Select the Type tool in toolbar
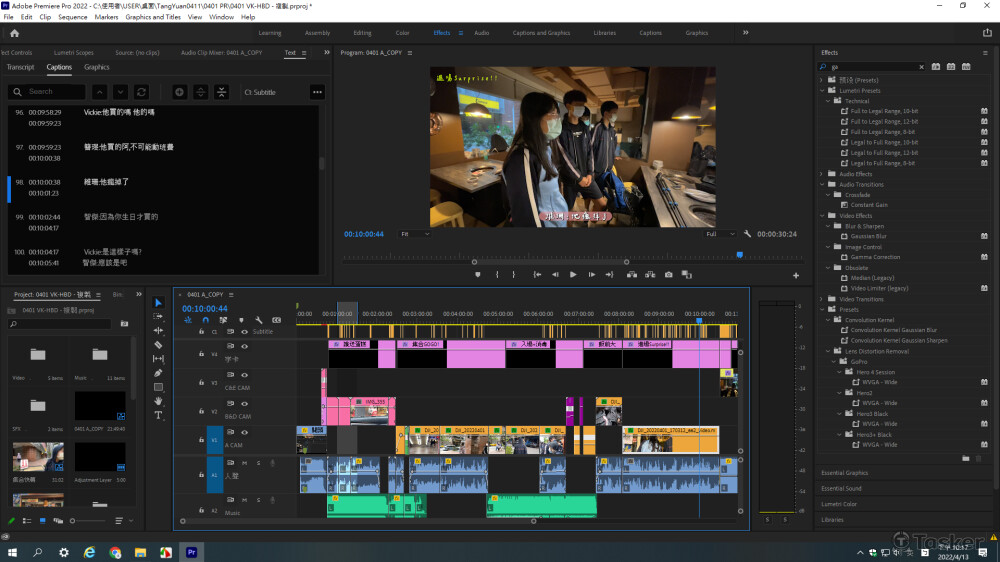Image resolution: width=1000 pixels, height=562 pixels. (158, 414)
